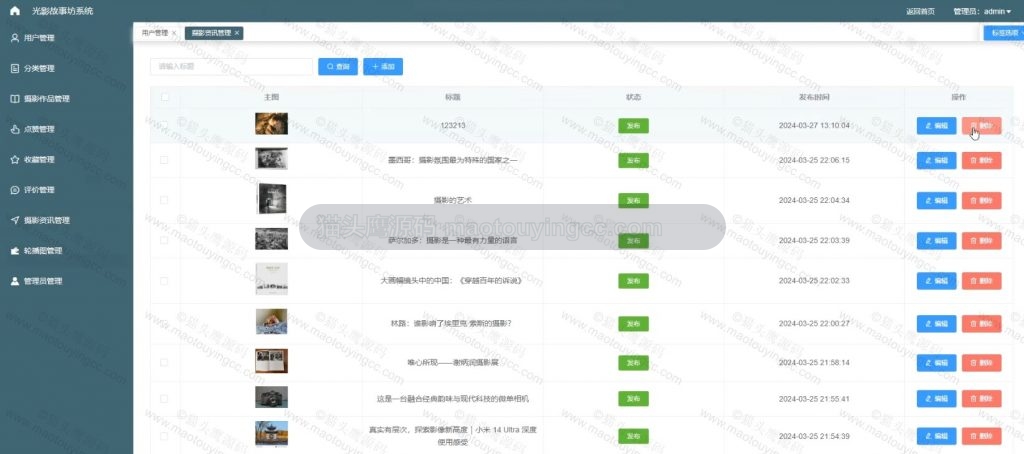
Task: Open the thumbnail of the 林路 article
Action: (x=271, y=321)
